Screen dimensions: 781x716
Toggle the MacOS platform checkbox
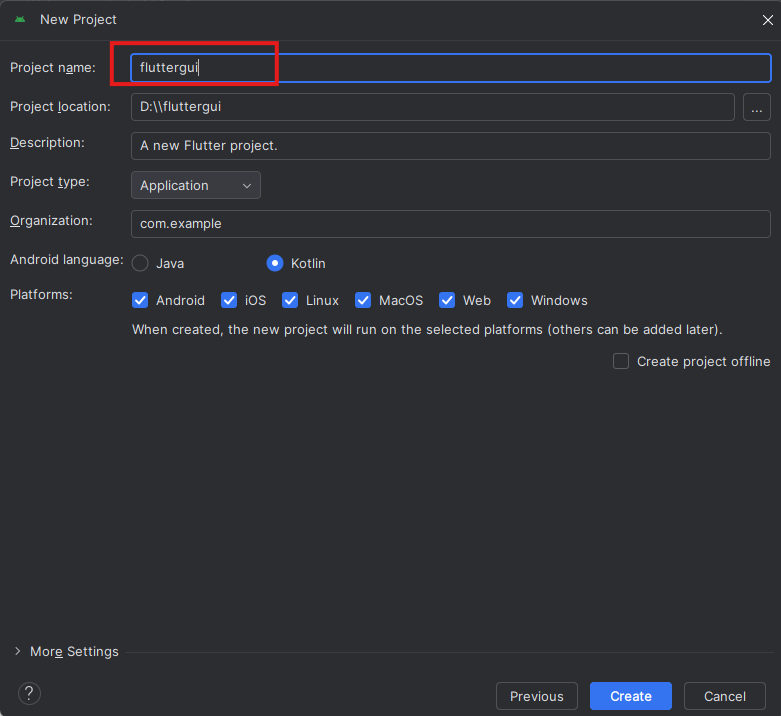363,300
